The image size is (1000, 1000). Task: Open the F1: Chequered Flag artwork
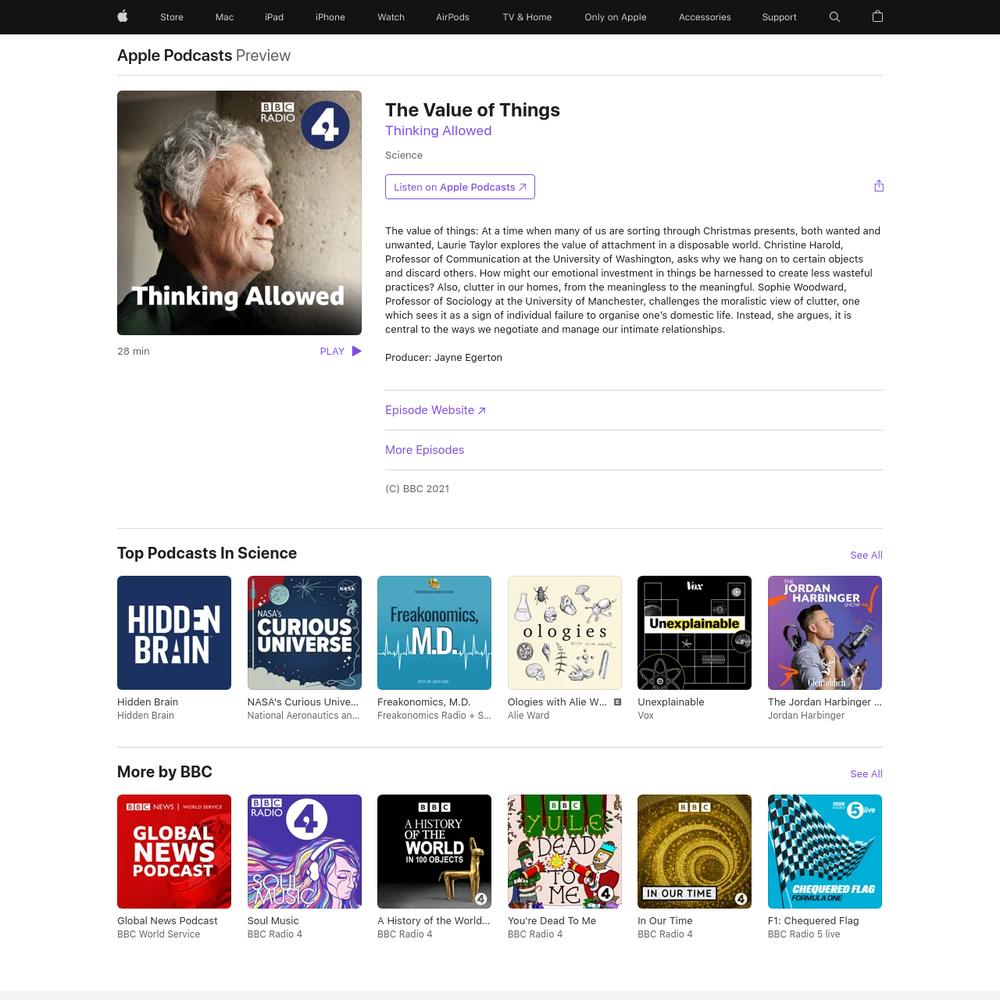tap(825, 851)
